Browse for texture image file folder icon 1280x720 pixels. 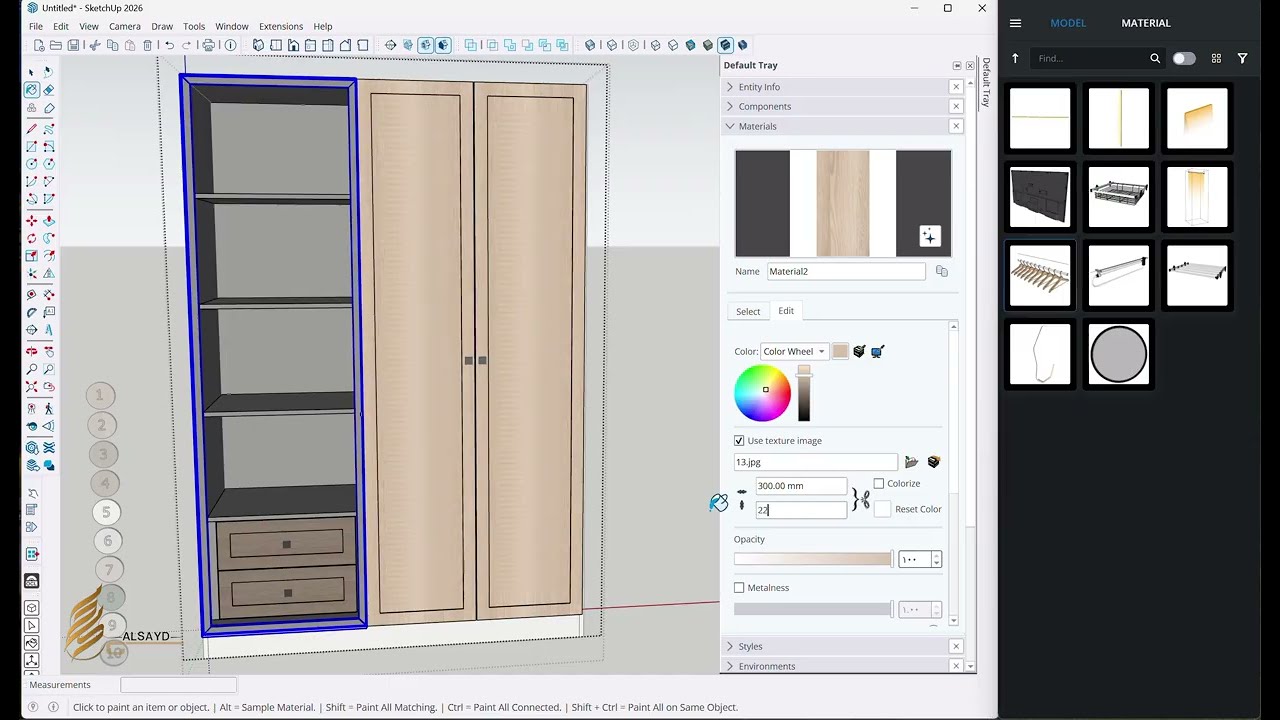(911, 462)
